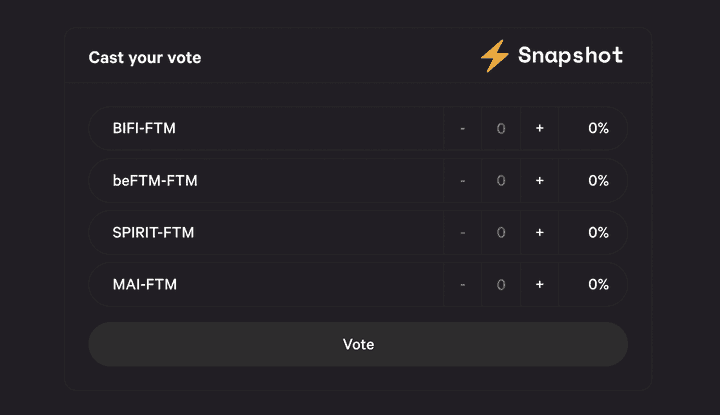This screenshot has height=415, width=720.
Task: Decrease SPIRIT-FTM vote with minus button
Action: click(x=462, y=232)
